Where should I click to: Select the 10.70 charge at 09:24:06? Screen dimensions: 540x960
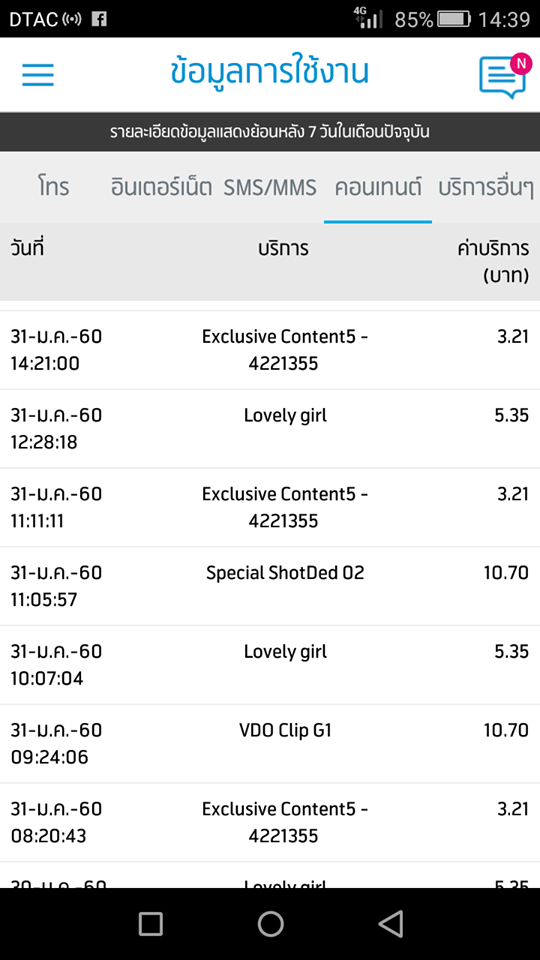pyautogui.click(x=506, y=730)
